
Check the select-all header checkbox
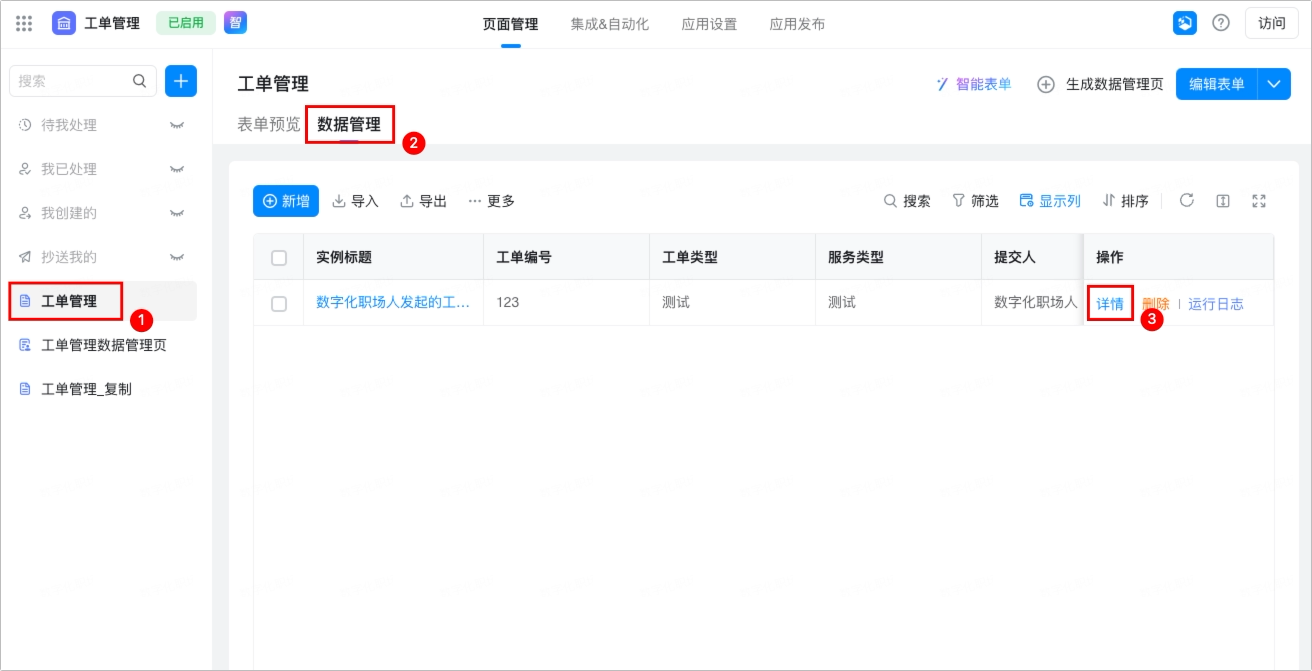point(279,257)
